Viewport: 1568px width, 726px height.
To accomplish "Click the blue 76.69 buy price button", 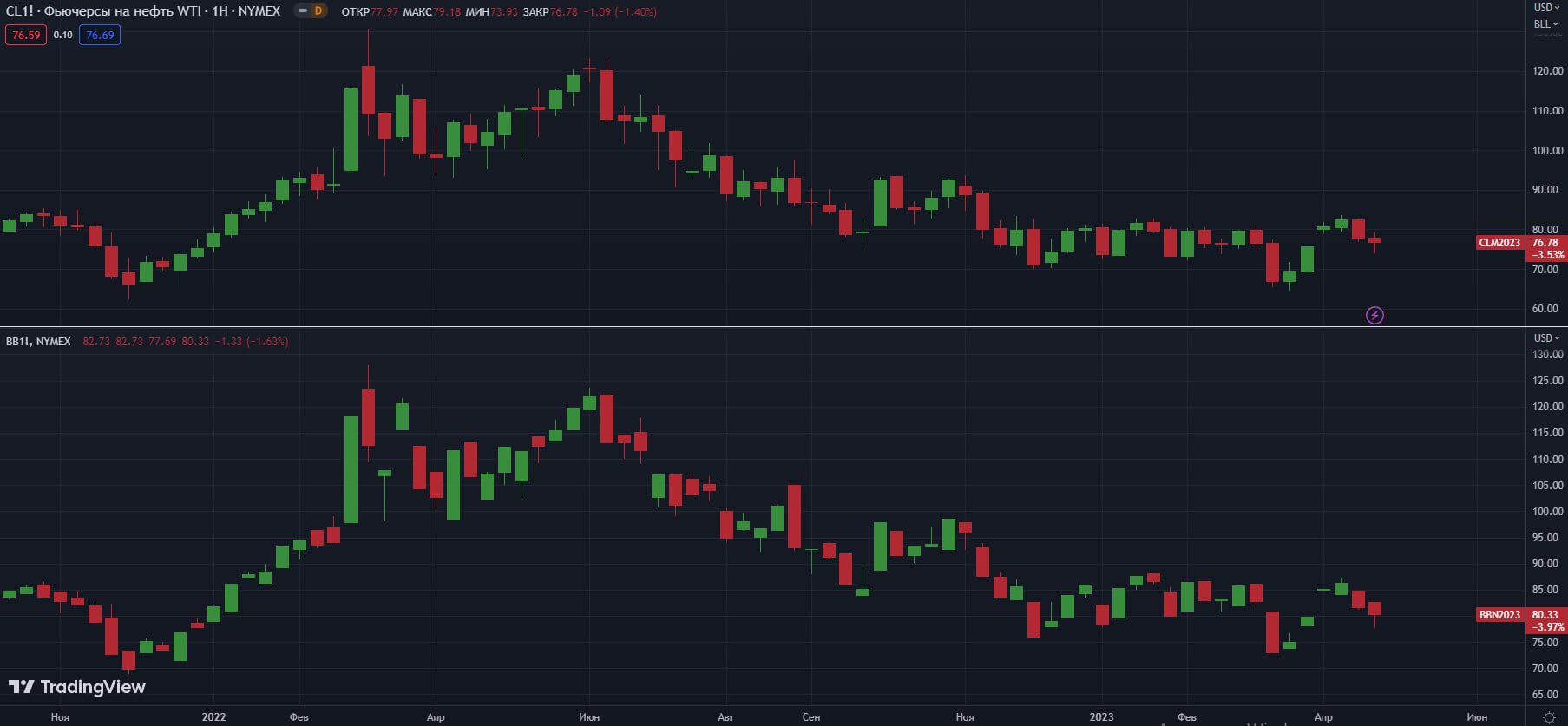I will click(100, 36).
